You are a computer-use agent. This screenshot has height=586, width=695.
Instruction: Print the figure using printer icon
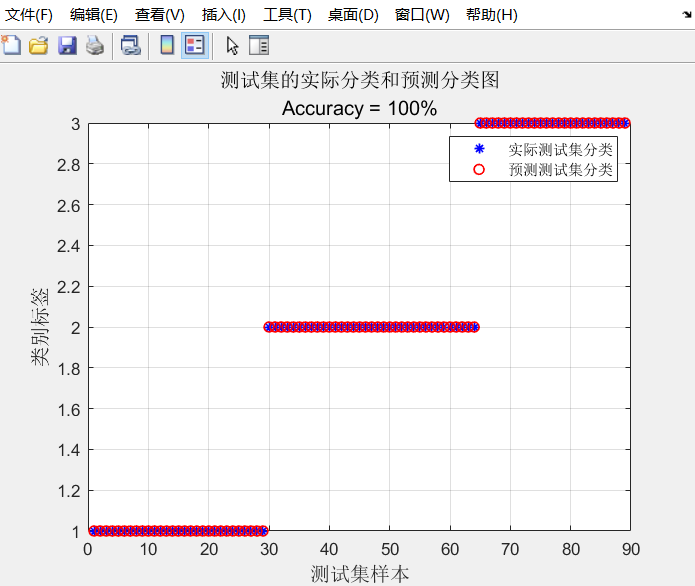point(95,45)
